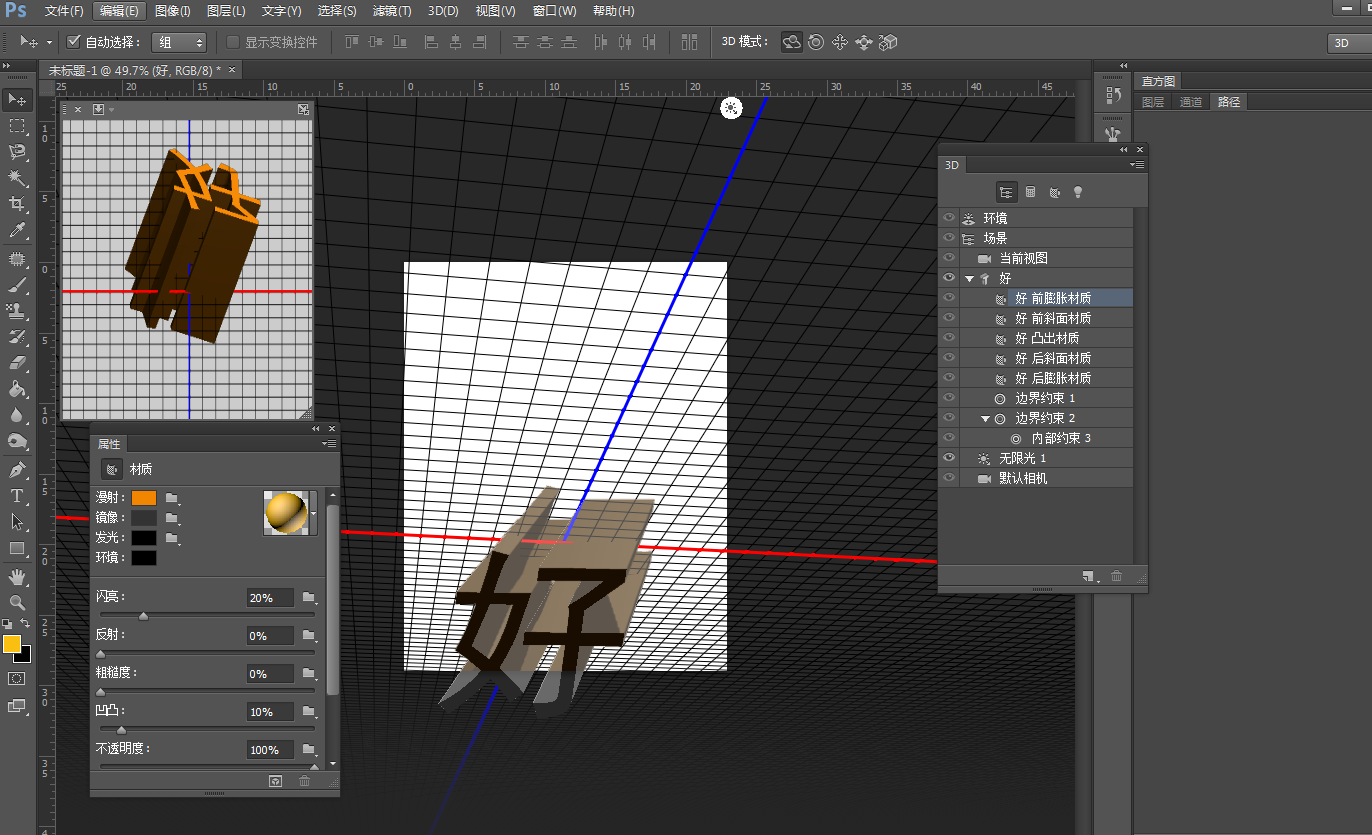Viewport: 1372px width, 835px height.
Task: Select the Crop tool
Action: click(17, 204)
